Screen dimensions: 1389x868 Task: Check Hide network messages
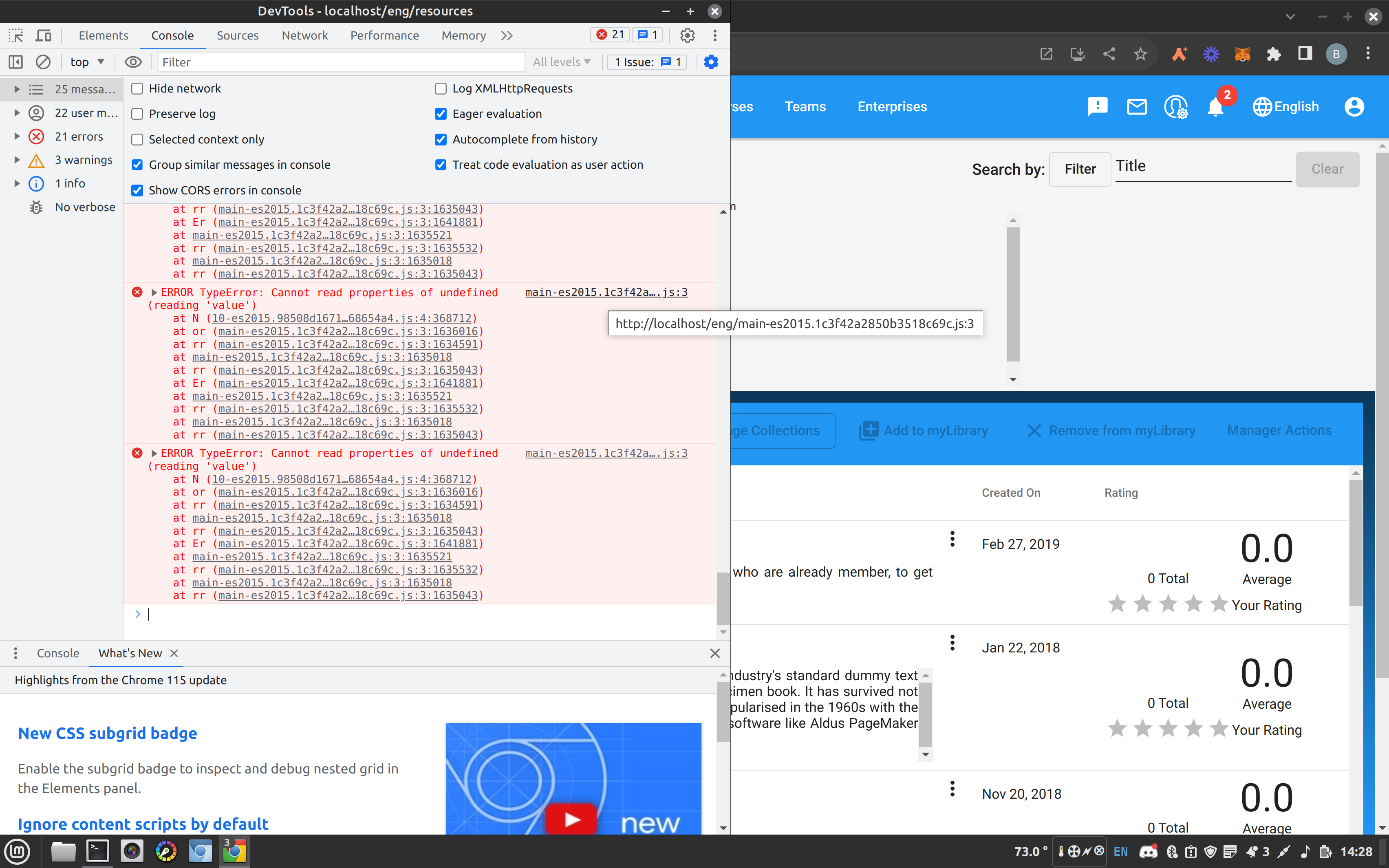[137, 88]
